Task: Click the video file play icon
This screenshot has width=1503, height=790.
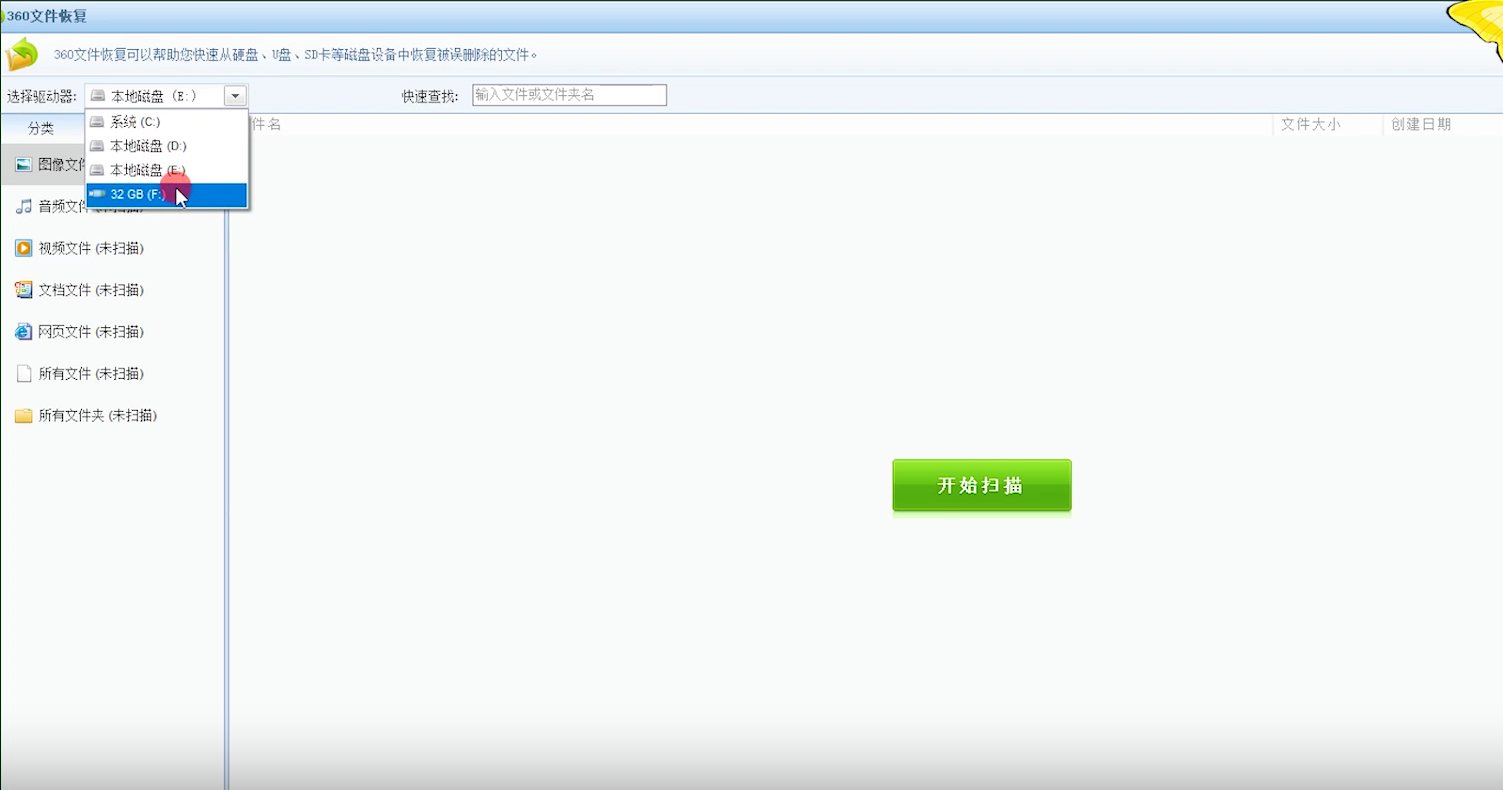Action: 24,248
